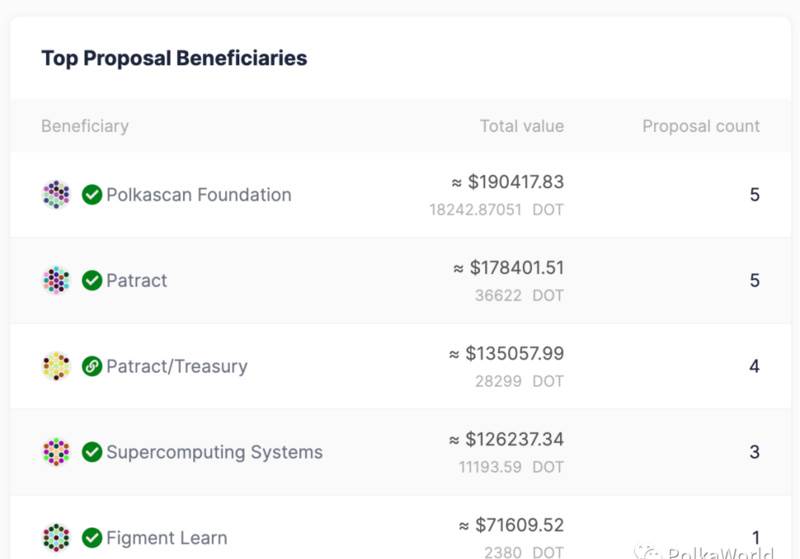Click Polkascan Foundation identicon avatar
This screenshot has width=800, height=559.
tap(56, 194)
